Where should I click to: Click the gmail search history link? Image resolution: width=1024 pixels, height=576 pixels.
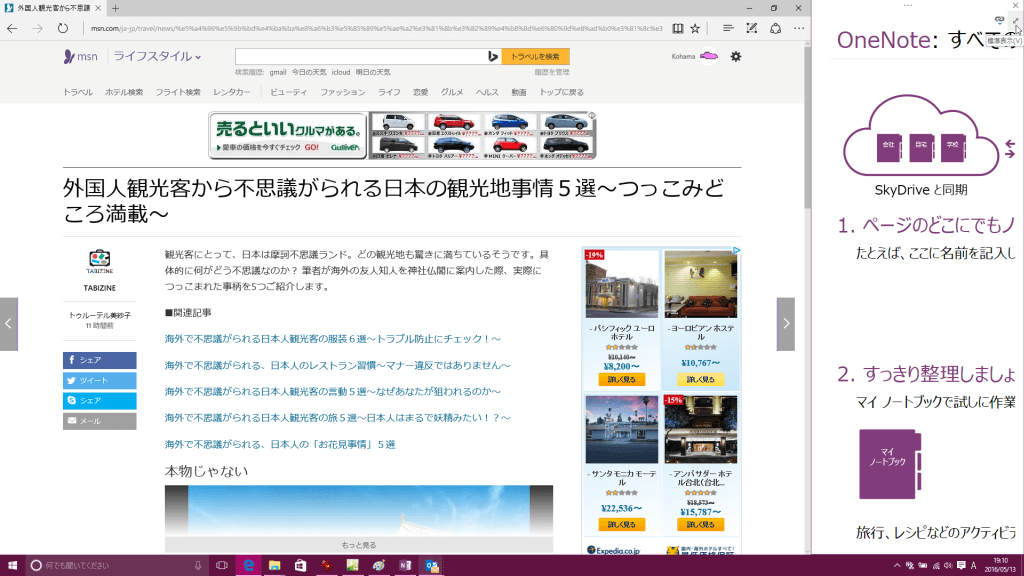[278, 72]
